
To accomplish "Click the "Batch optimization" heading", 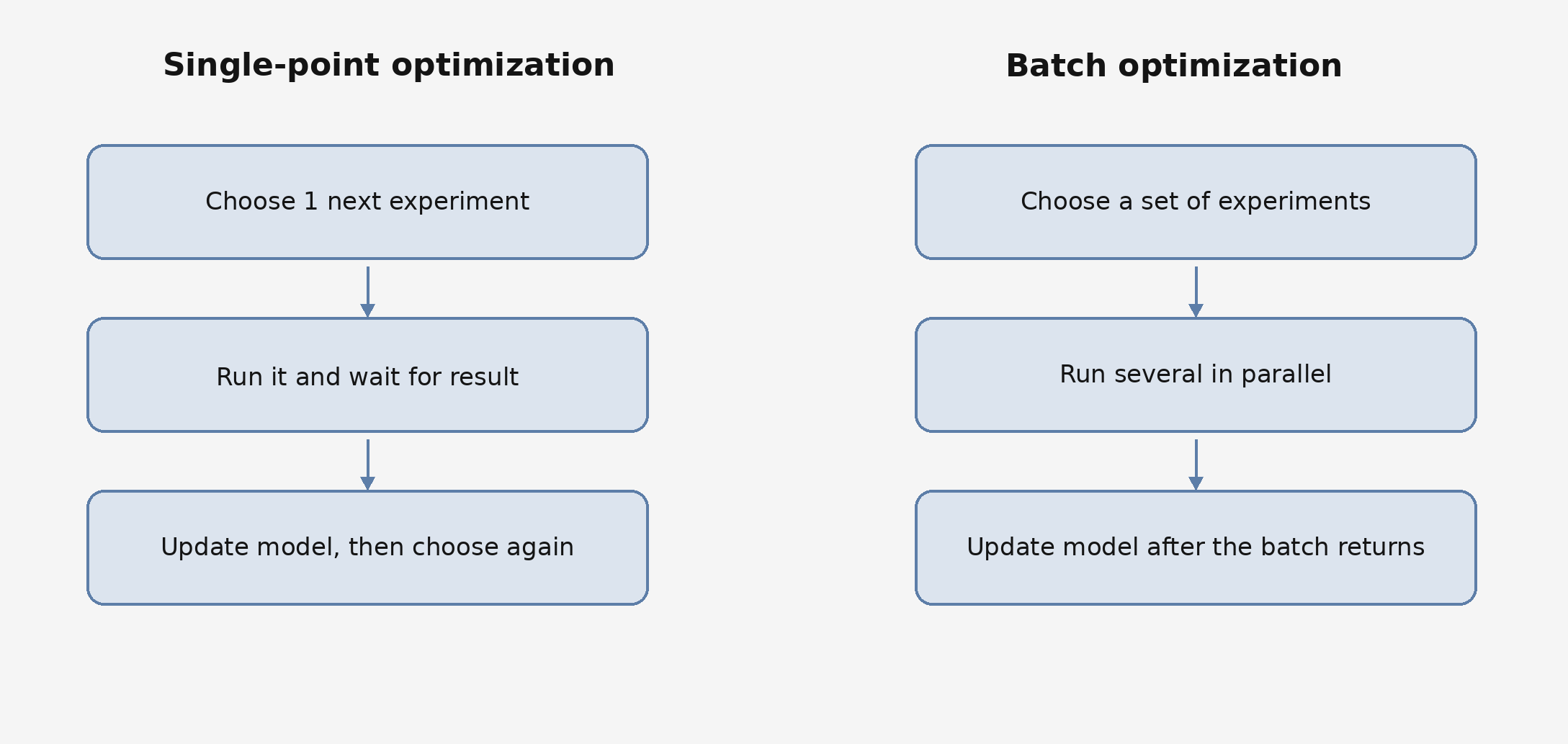I will coord(1173,66).
